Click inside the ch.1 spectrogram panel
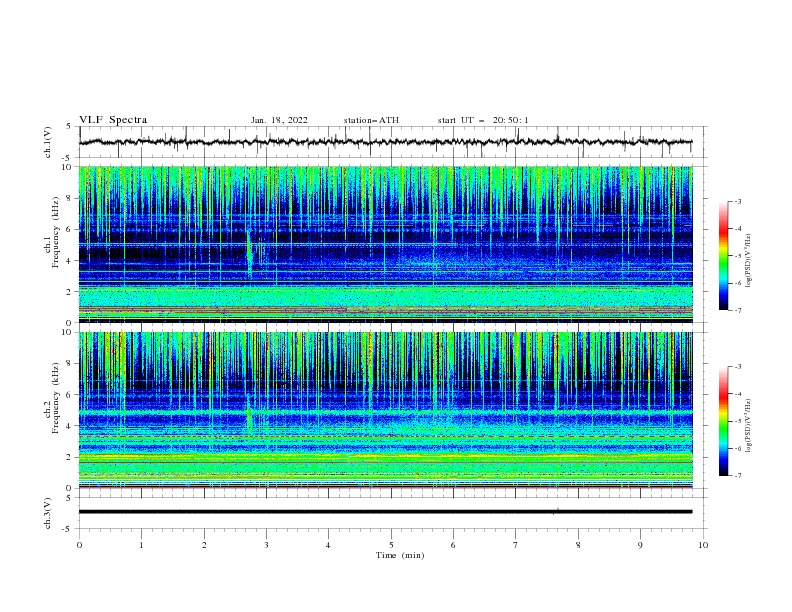This screenshot has width=792, height=612. (385, 244)
